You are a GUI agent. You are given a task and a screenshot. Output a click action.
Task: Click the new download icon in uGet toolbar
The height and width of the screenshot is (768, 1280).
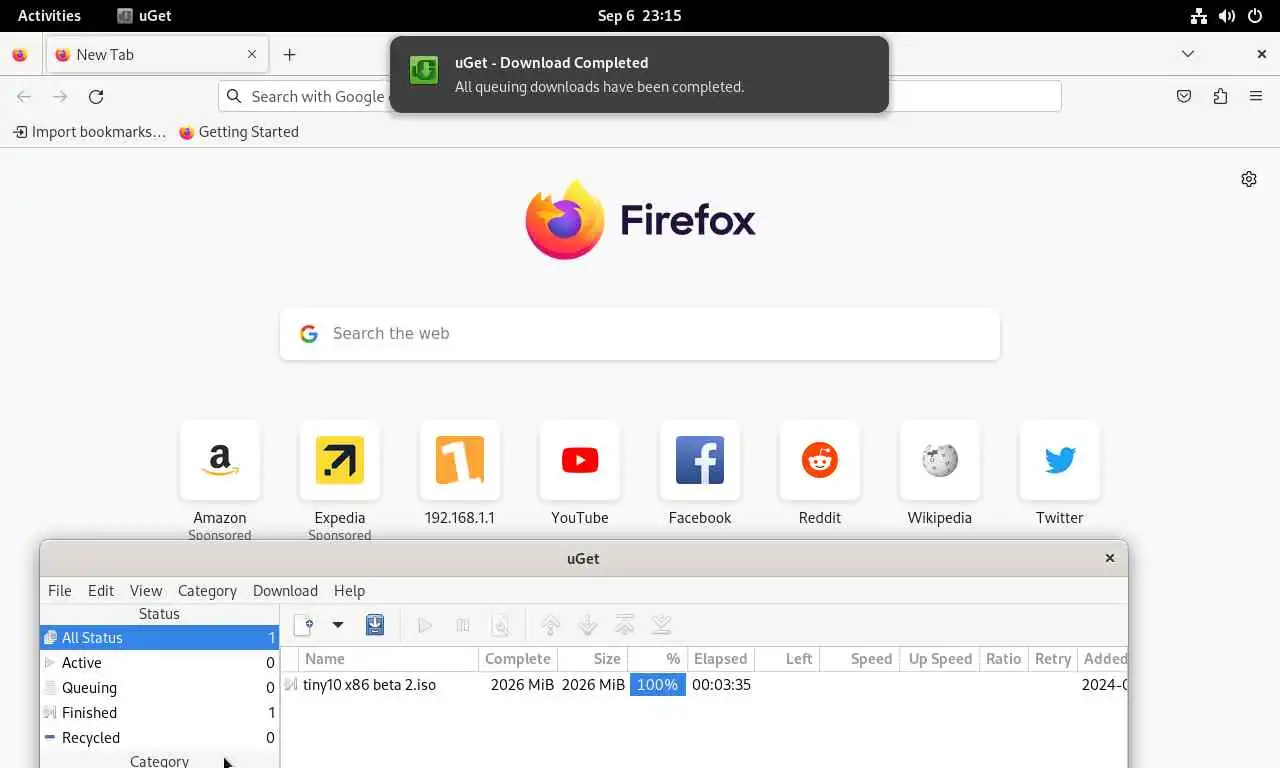pyautogui.click(x=303, y=625)
